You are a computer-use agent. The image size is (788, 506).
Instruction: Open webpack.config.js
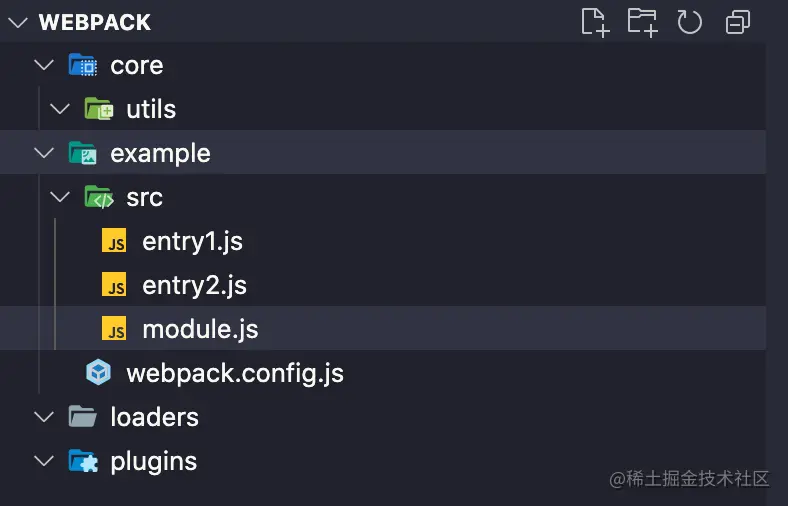coord(235,373)
